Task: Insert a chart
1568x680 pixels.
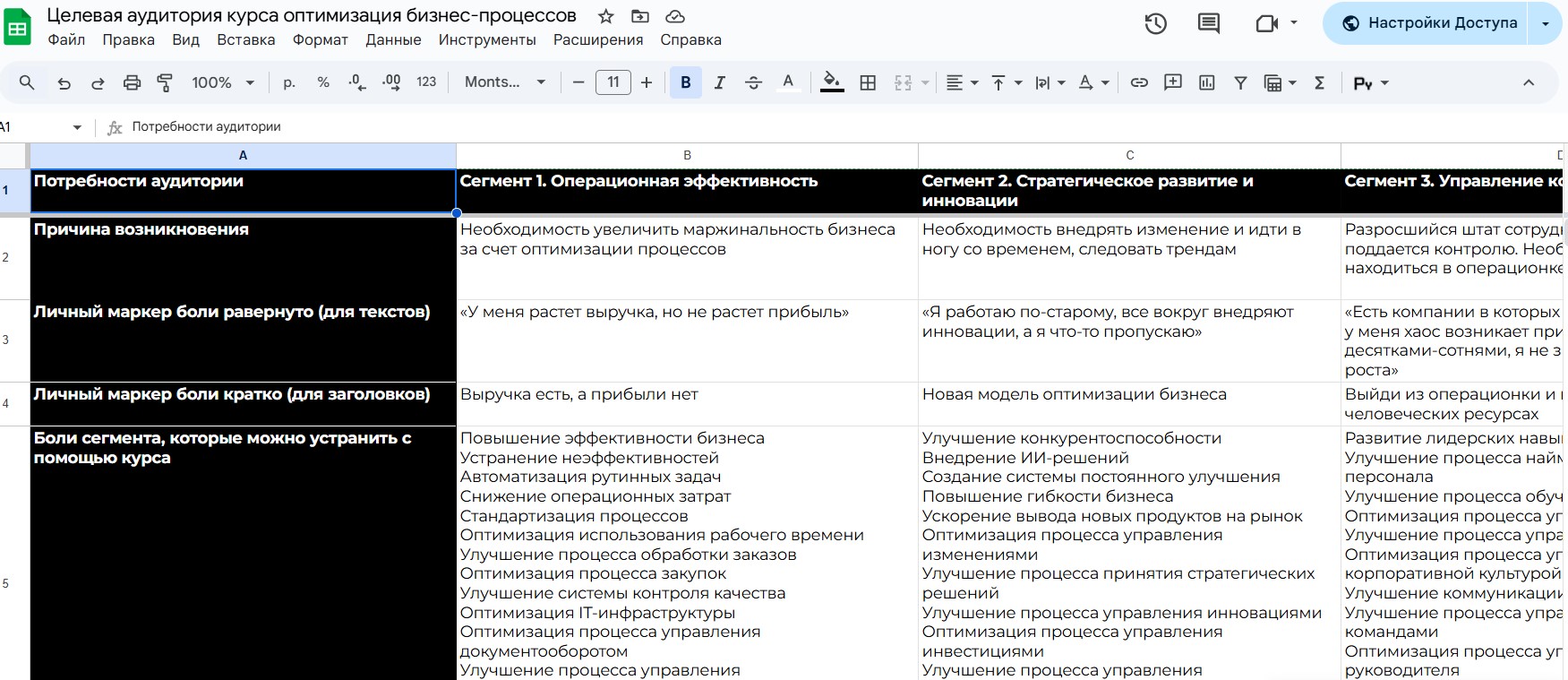Action: coord(1207,82)
